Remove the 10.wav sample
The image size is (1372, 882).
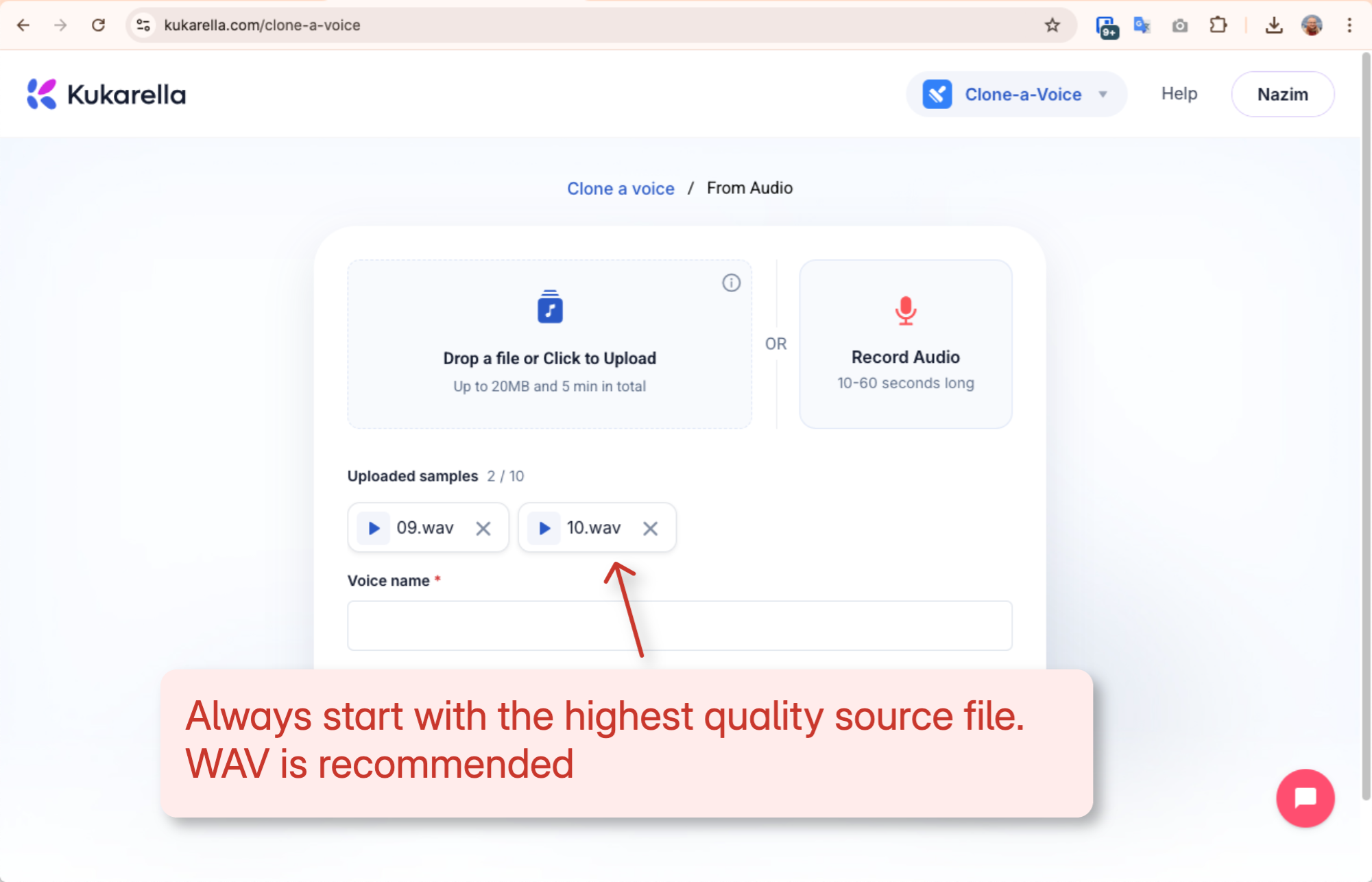pyautogui.click(x=651, y=528)
